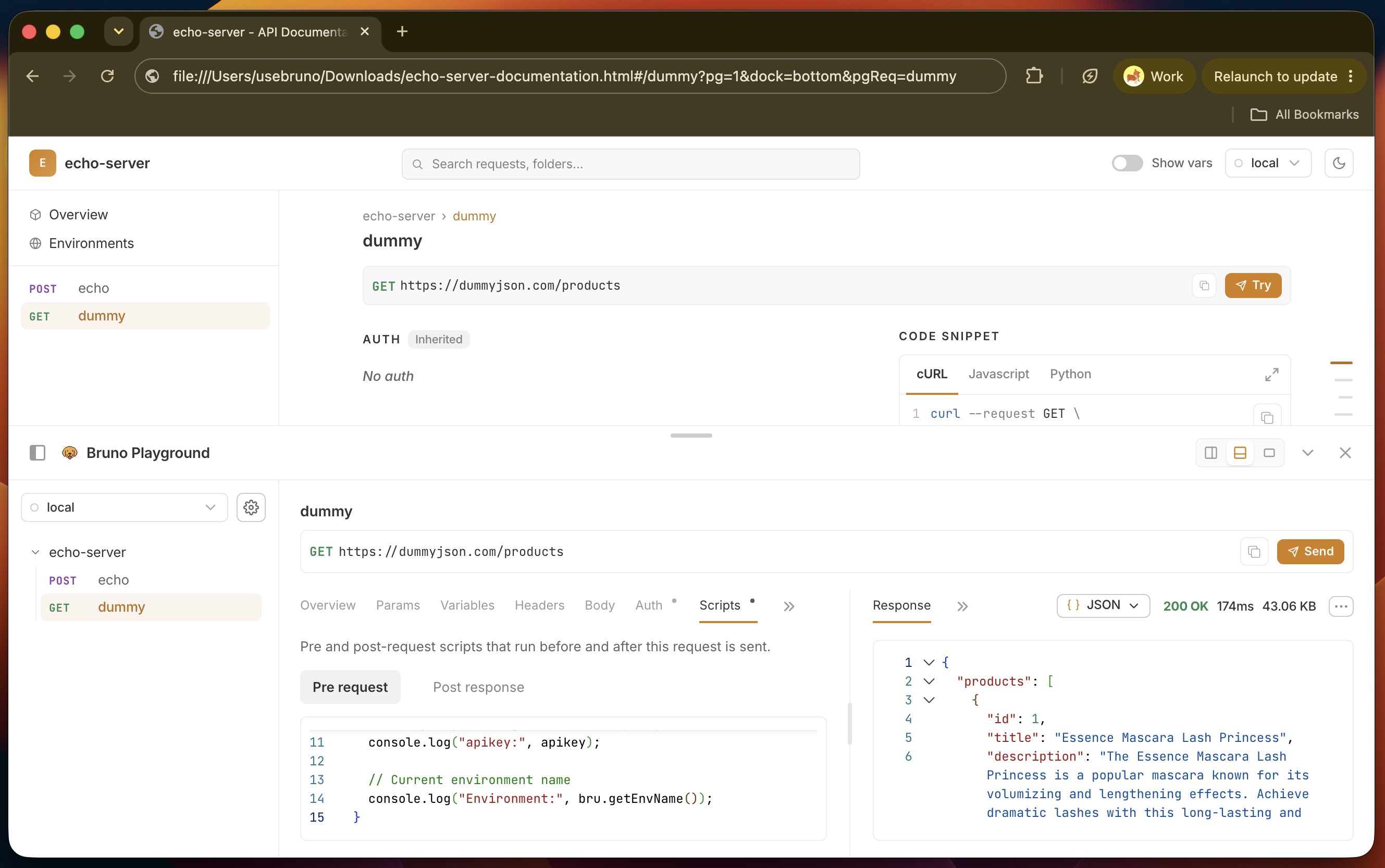Click the Bruno dog logo
The image size is (1385, 868).
click(69, 453)
